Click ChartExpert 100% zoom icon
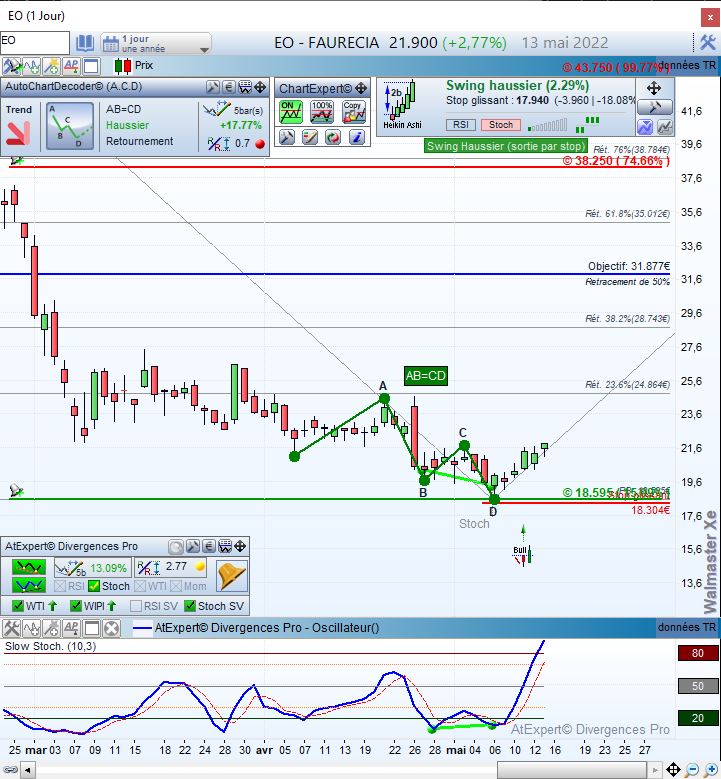Viewport: 721px width, 779px height. coord(322,112)
